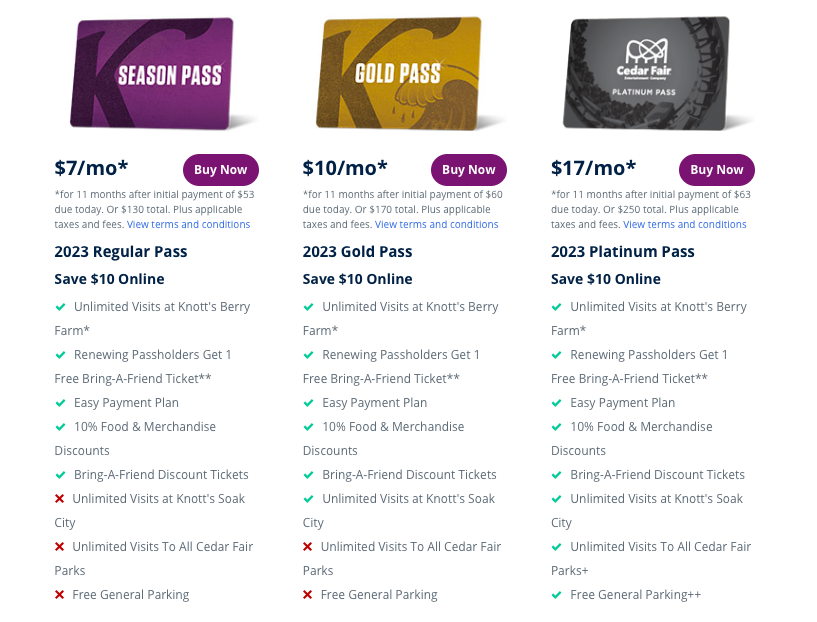Click green check beside Regular Pass Easy Payment Plan
The width and height of the screenshot is (817, 622).
(x=60, y=403)
